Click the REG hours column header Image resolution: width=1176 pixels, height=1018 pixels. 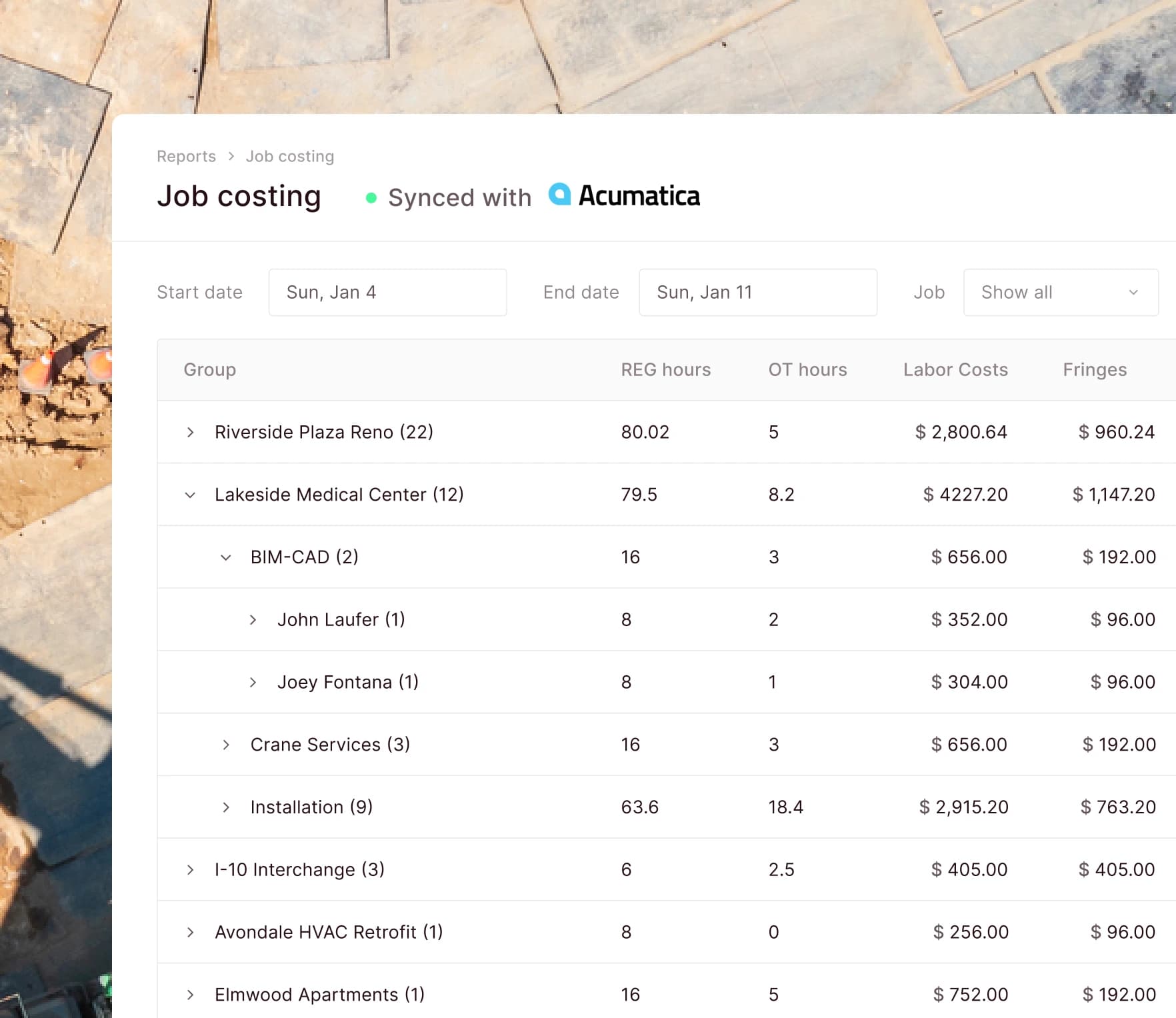pyautogui.click(x=665, y=369)
